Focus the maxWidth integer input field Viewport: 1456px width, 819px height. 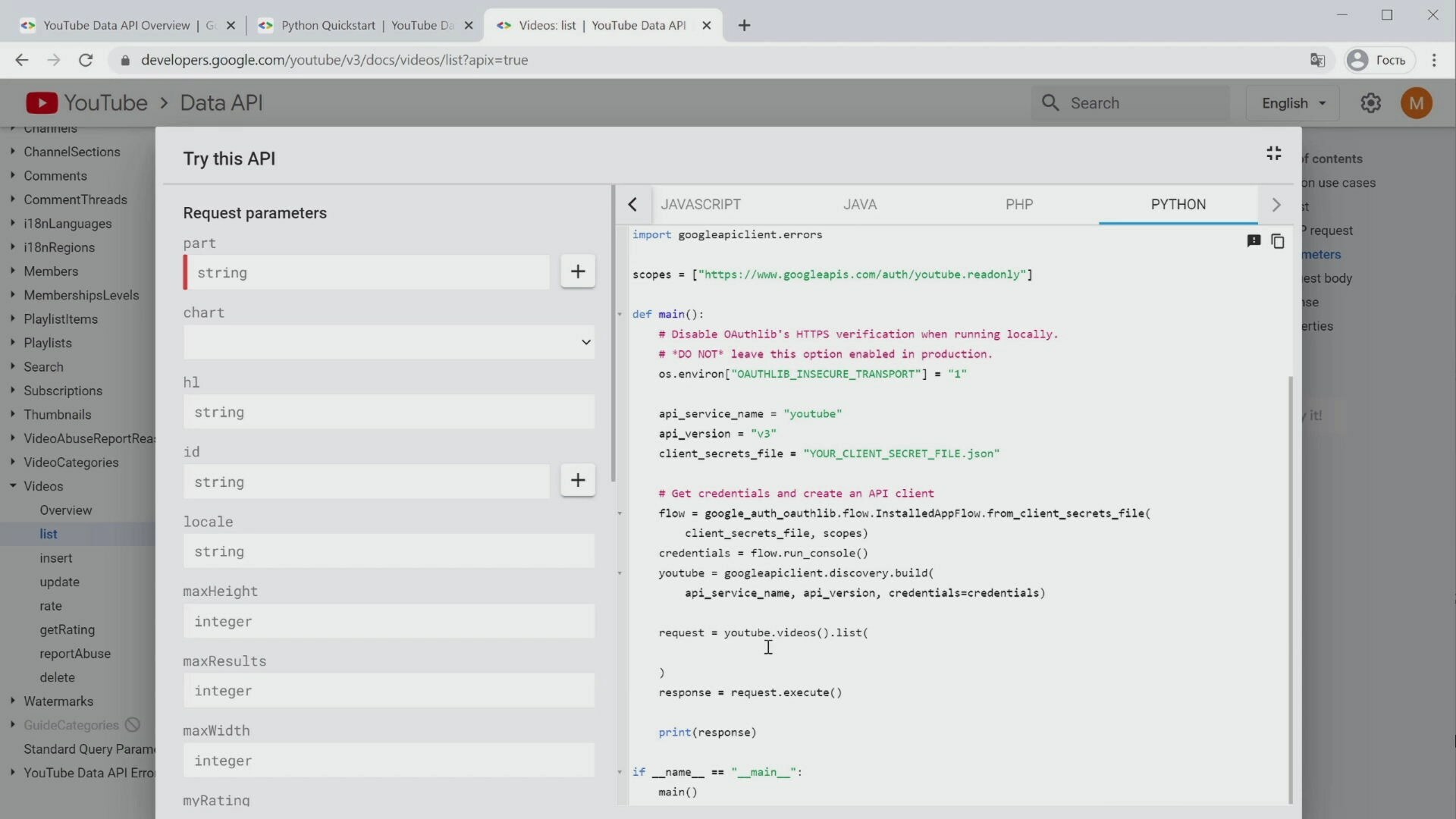pyautogui.click(x=389, y=761)
